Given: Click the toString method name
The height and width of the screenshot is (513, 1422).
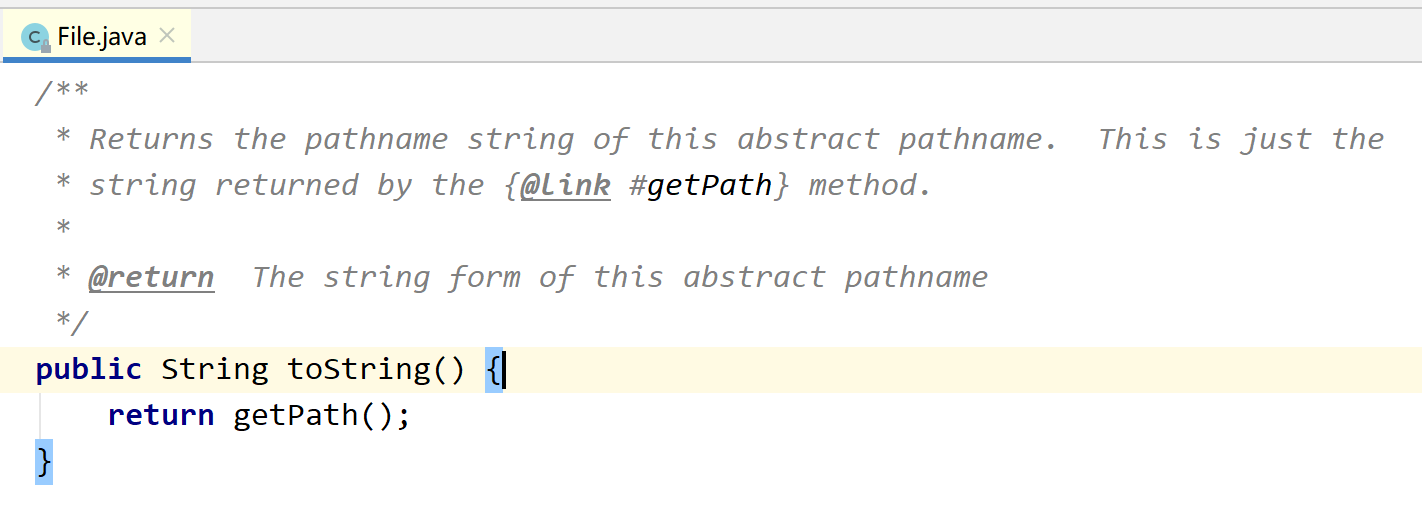Looking at the screenshot, I should (360, 370).
